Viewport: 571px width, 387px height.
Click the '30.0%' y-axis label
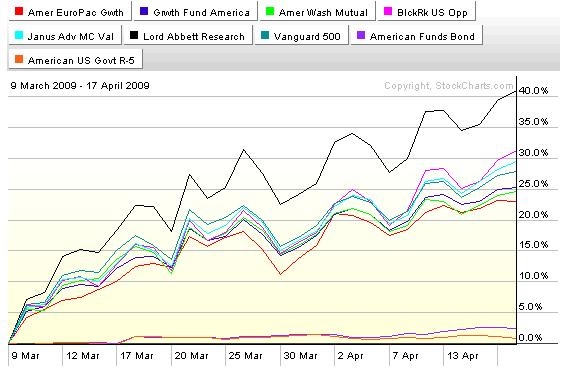pos(533,153)
